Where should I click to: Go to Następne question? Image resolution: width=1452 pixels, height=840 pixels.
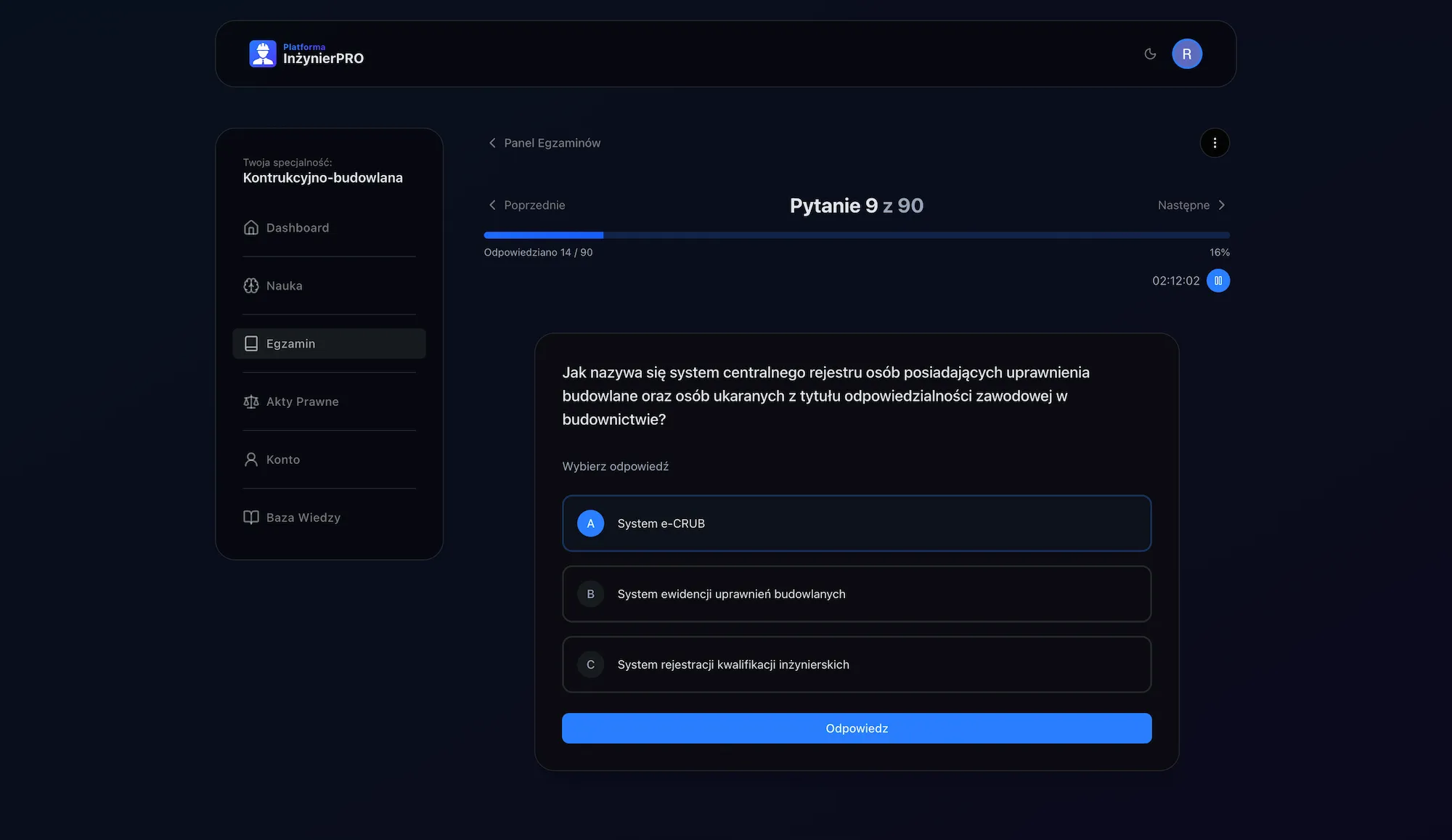(x=1191, y=205)
